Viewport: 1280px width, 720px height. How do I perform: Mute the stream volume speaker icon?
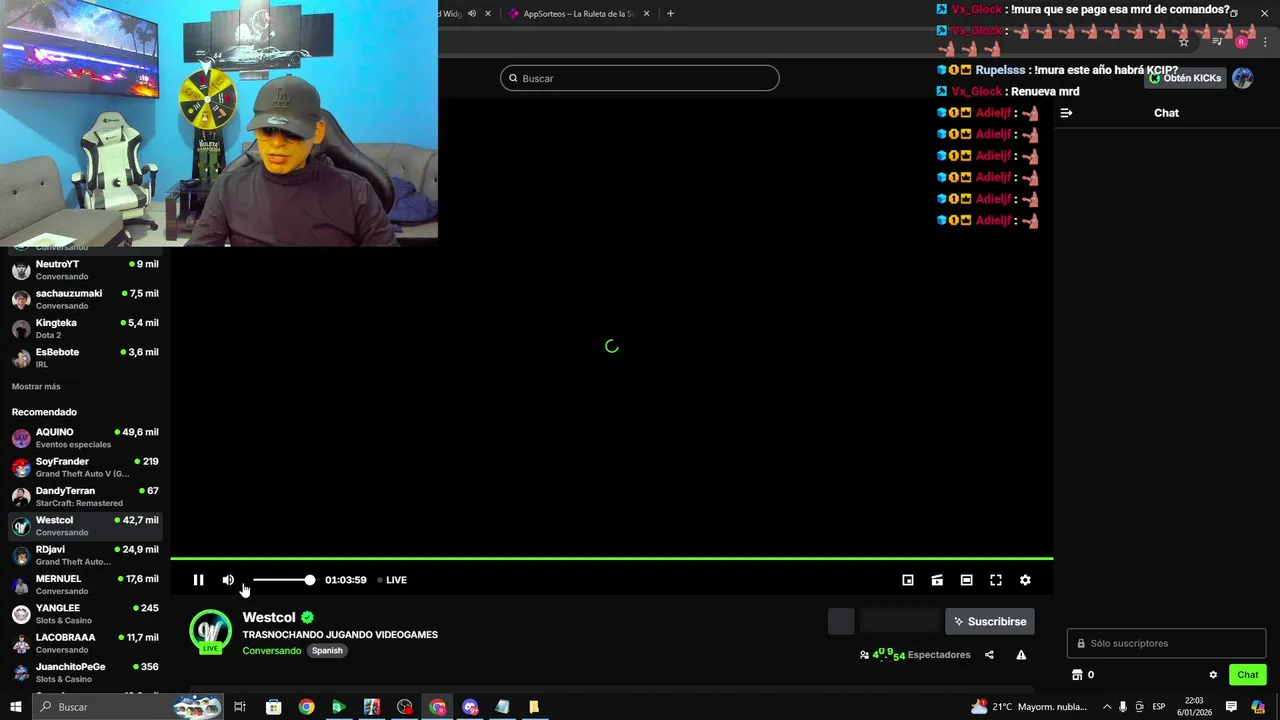point(228,580)
